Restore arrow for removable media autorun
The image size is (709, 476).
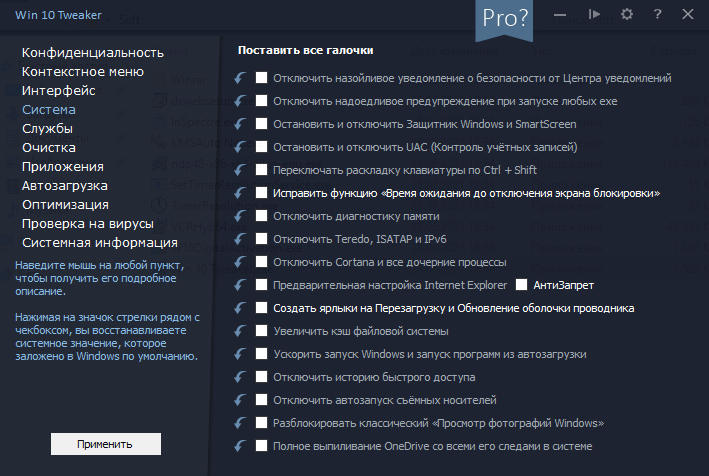tap(241, 400)
